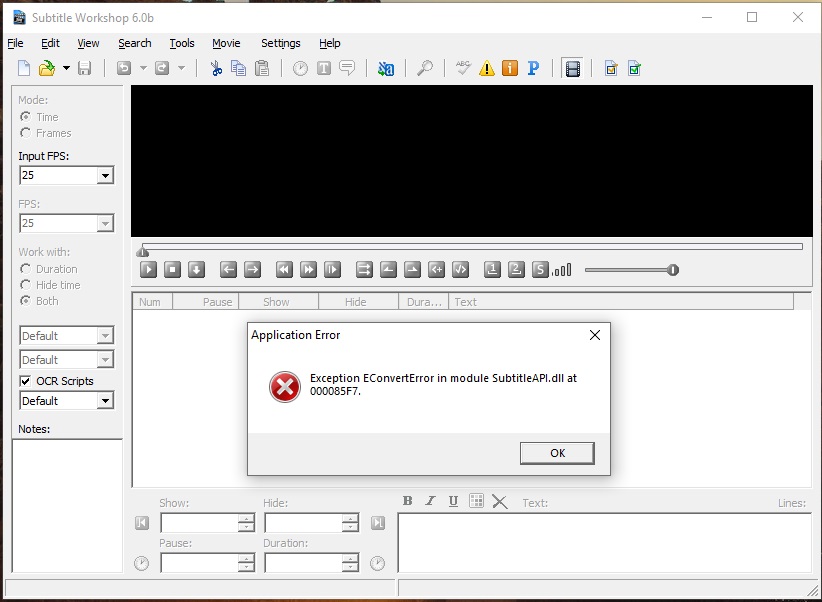Image resolution: width=822 pixels, height=602 pixels.
Task: Click the Paste clipboard icon
Action: tap(262, 68)
